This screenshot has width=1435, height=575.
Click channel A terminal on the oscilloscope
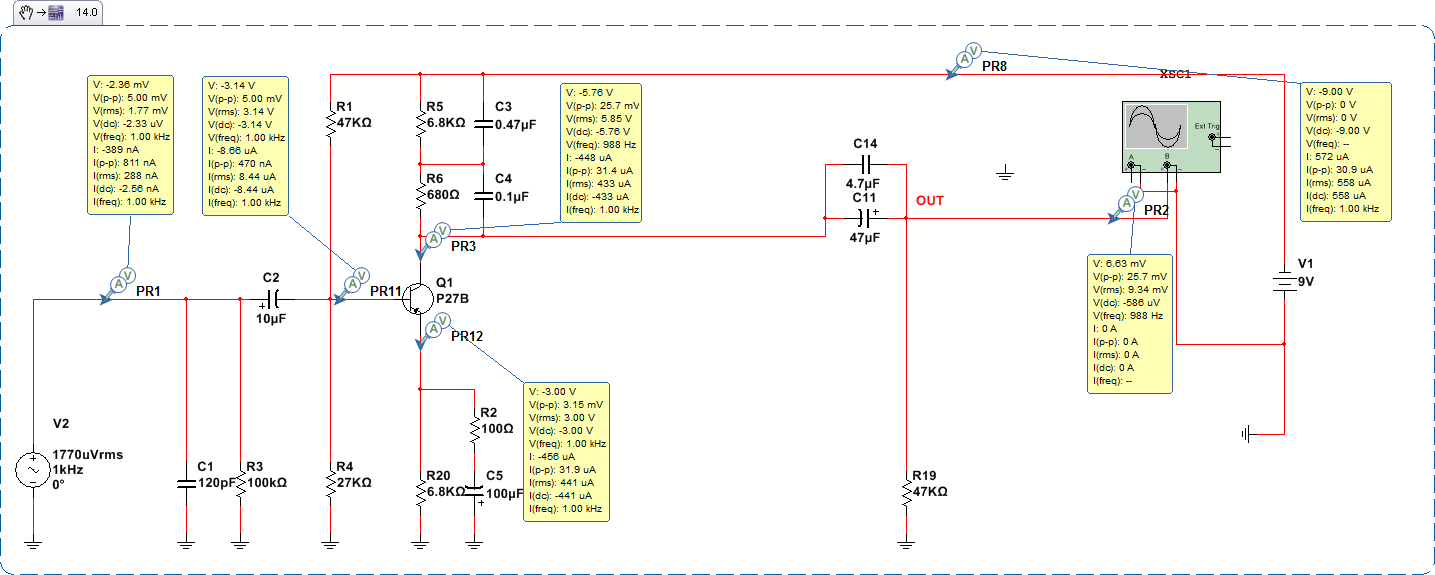click(x=1131, y=165)
